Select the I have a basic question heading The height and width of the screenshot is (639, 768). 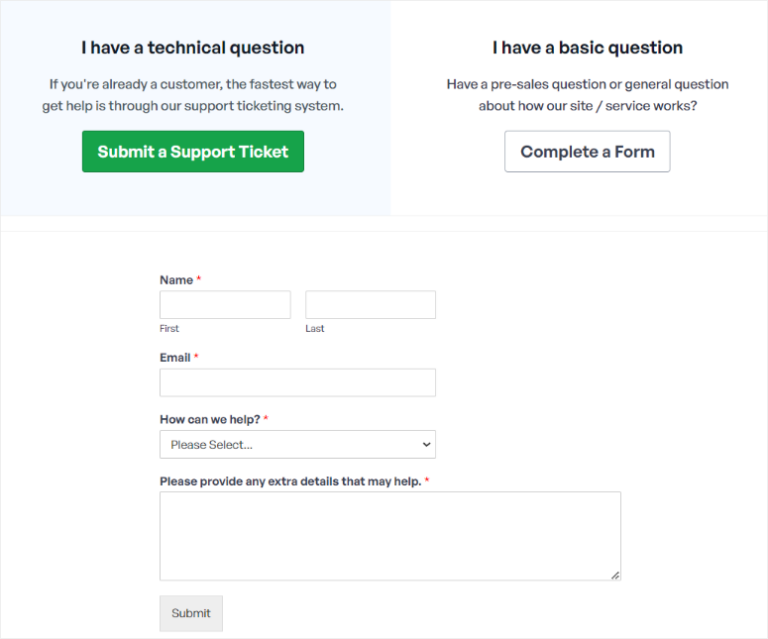coord(588,48)
